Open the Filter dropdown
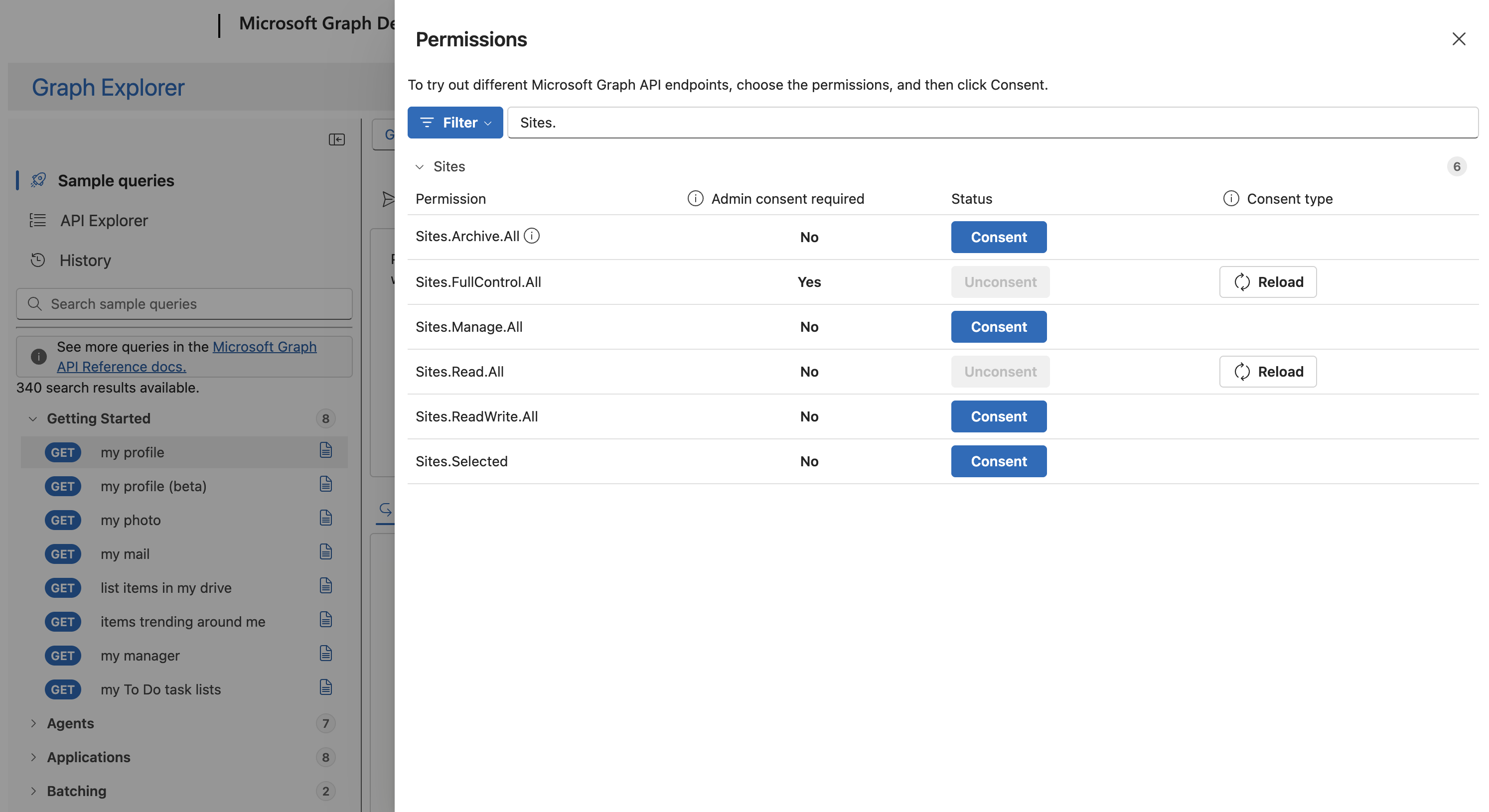 coord(455,123)
